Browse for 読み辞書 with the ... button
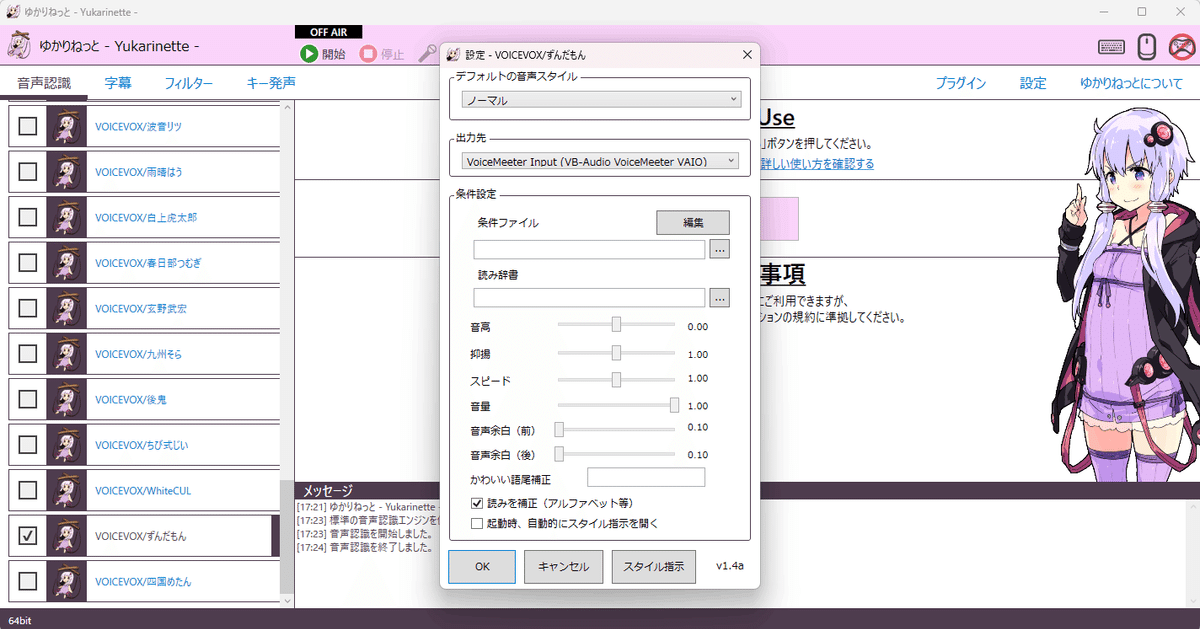The image size is (1200, 629). 720,297
